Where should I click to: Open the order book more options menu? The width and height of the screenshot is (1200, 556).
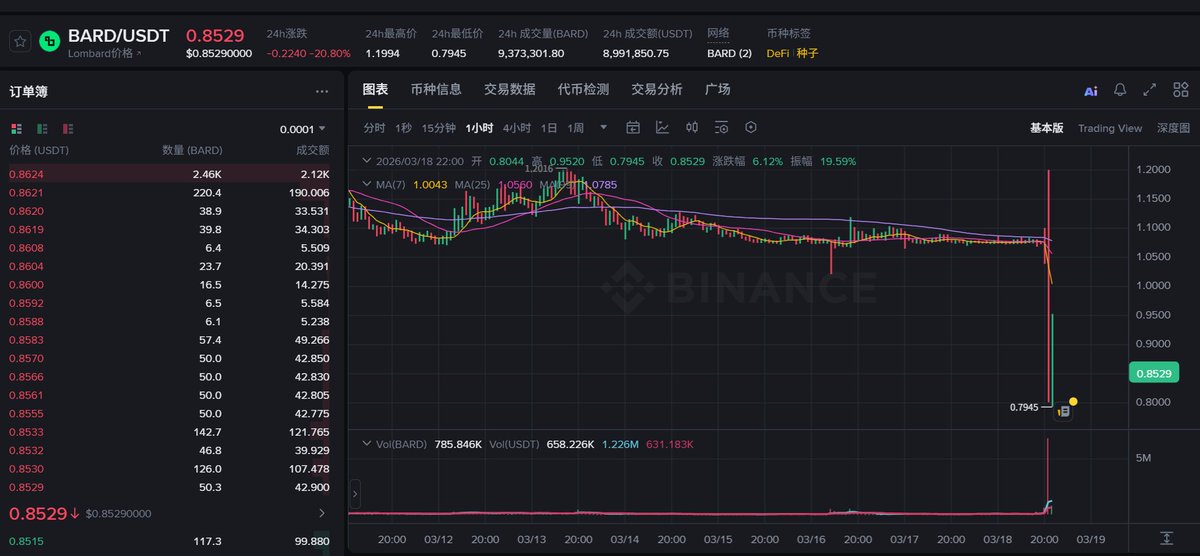322,91
